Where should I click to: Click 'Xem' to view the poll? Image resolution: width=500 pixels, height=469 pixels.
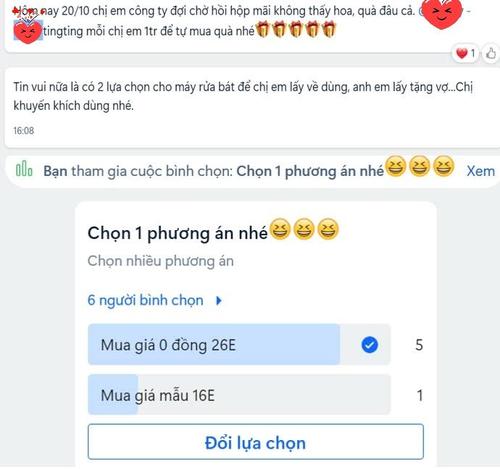click(x=481, y=171)
